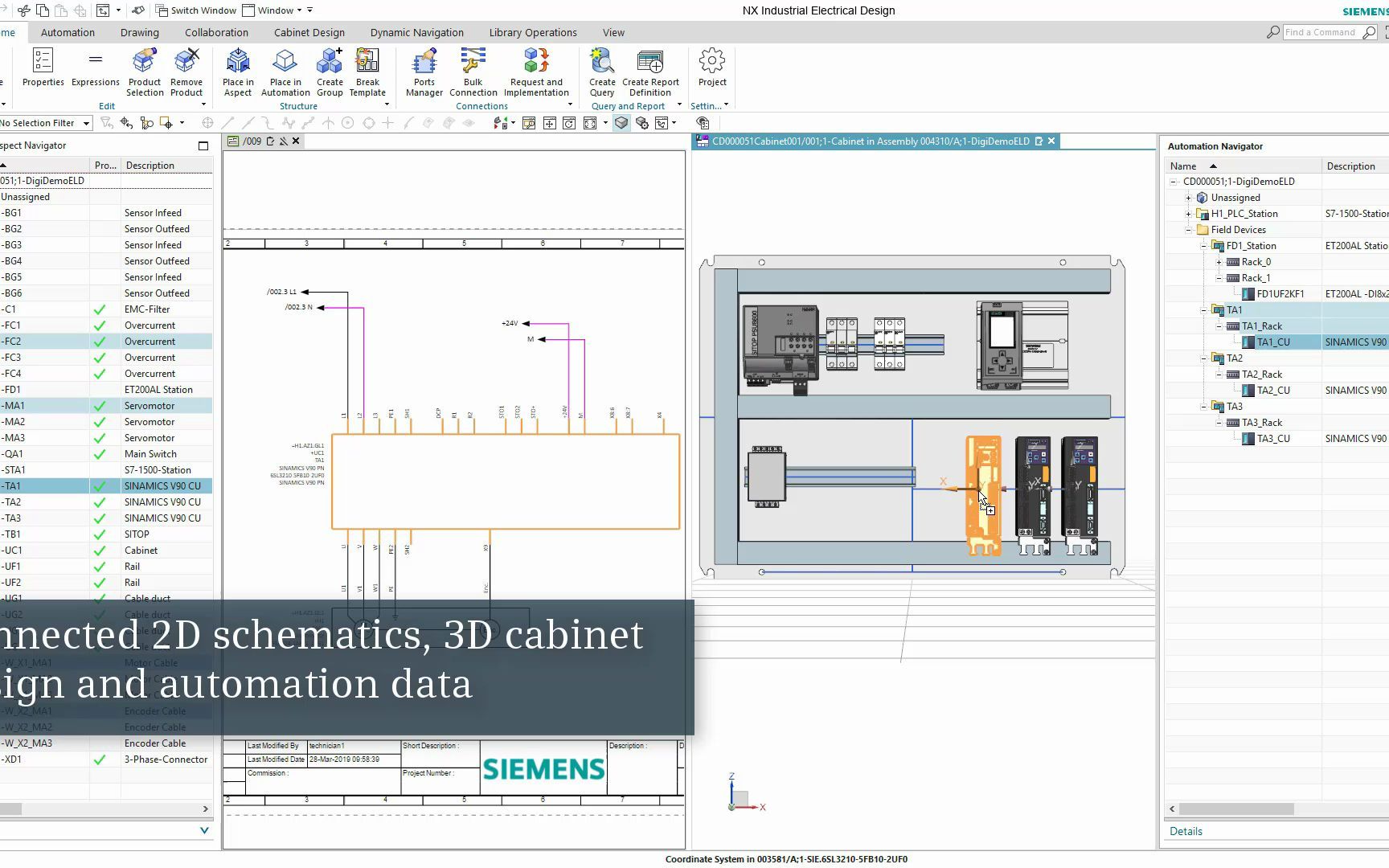Choose Place in Automation

coord(285,72)
